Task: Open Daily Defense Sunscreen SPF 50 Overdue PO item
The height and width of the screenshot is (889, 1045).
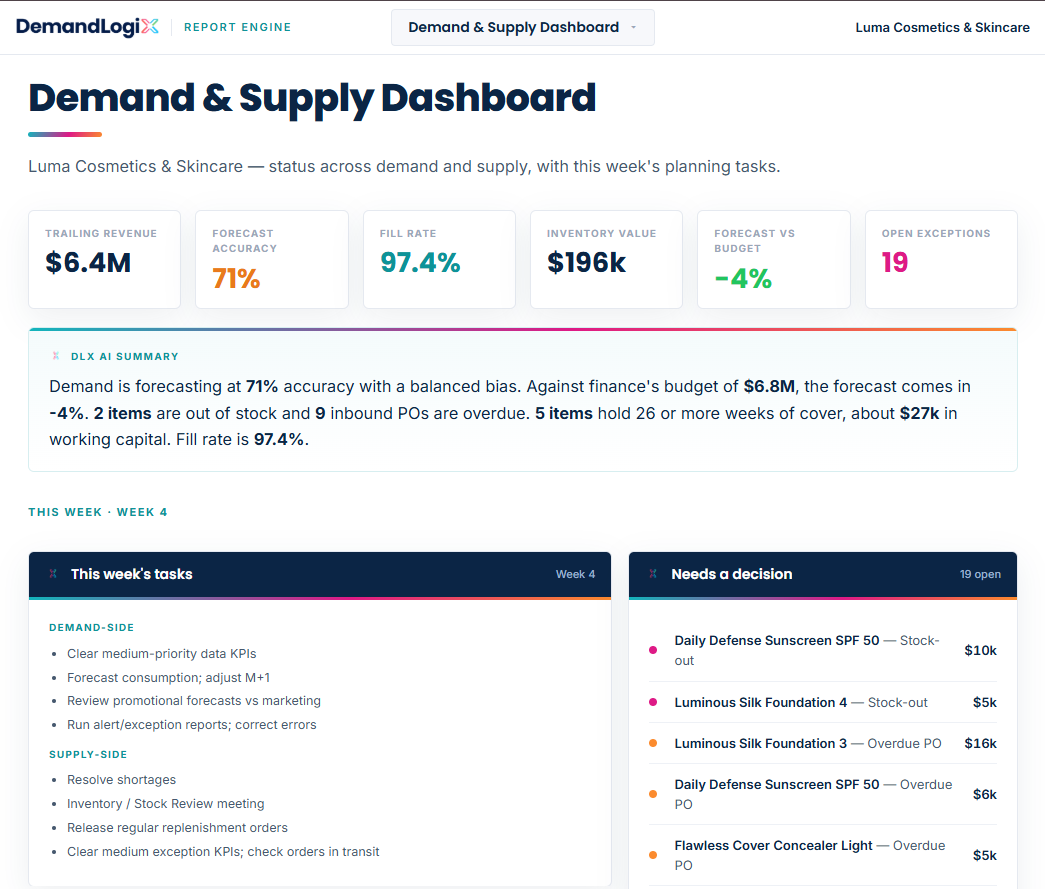Action: coord(822,794)
